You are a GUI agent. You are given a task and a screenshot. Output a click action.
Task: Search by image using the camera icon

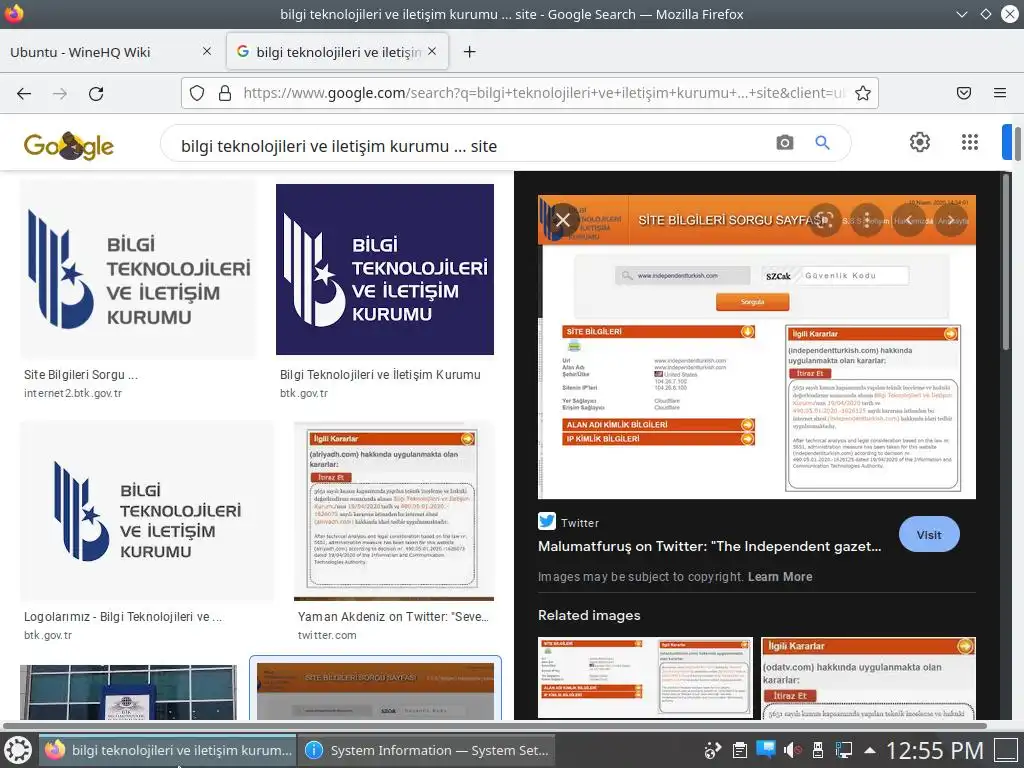(784, 142)
